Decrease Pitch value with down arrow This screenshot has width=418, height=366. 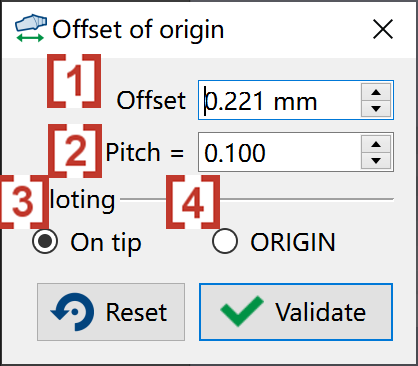(376, 161)
